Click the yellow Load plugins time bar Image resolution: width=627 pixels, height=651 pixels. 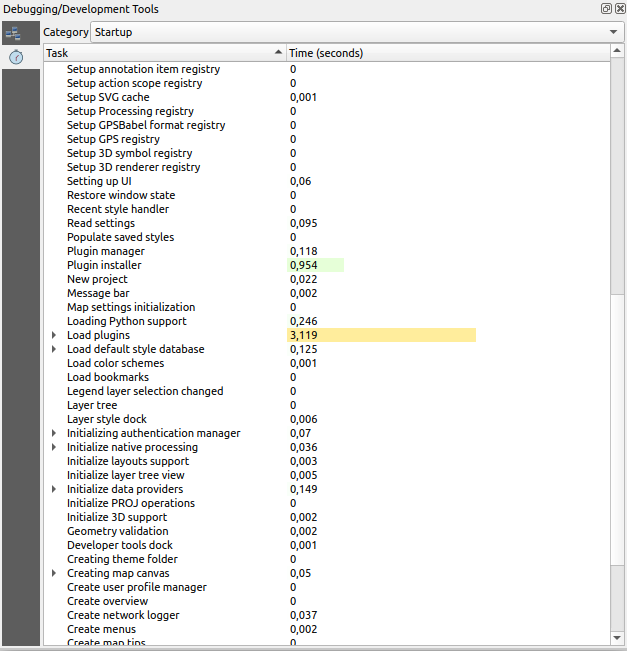380,335
